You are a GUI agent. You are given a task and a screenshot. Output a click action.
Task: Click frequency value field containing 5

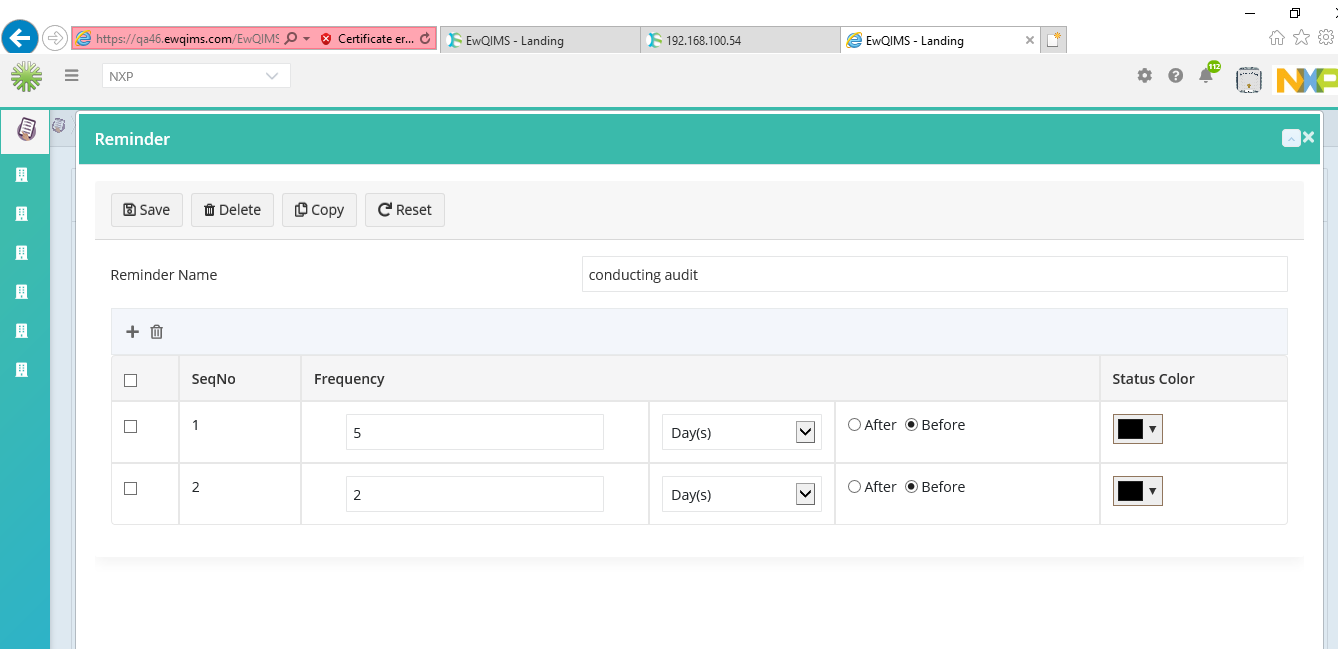point(475,432)
